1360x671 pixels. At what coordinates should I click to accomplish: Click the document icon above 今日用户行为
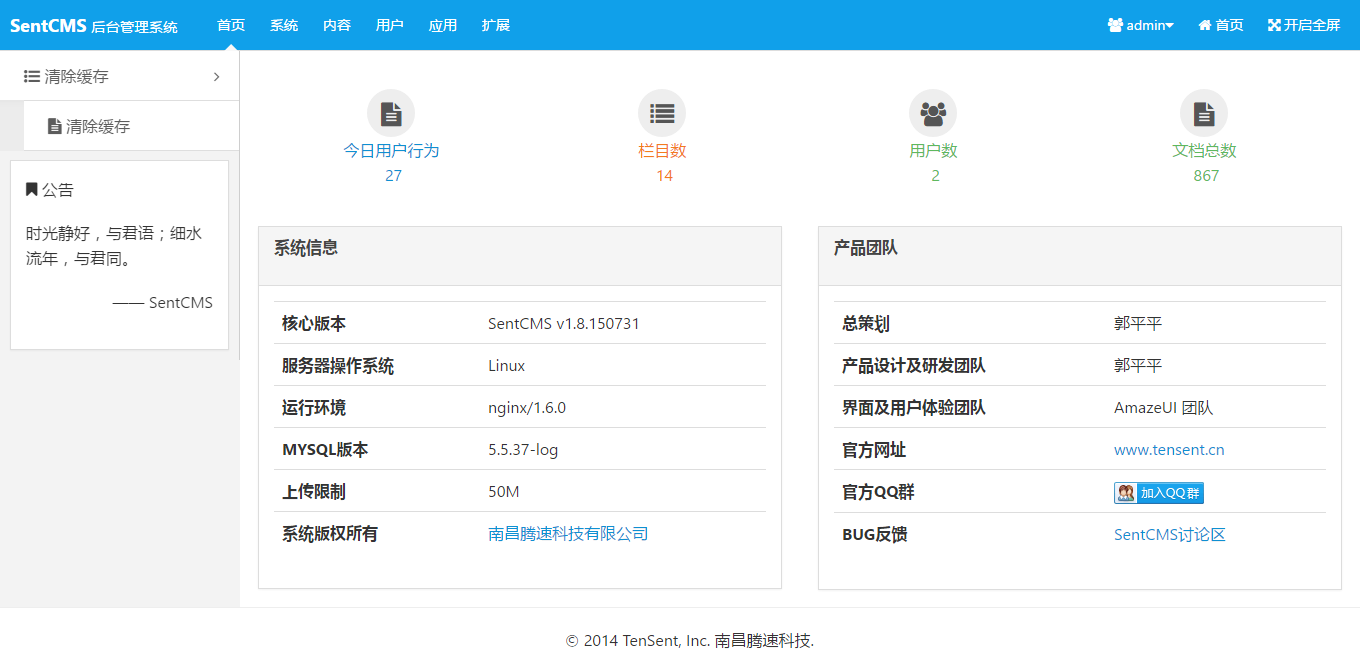391,114
